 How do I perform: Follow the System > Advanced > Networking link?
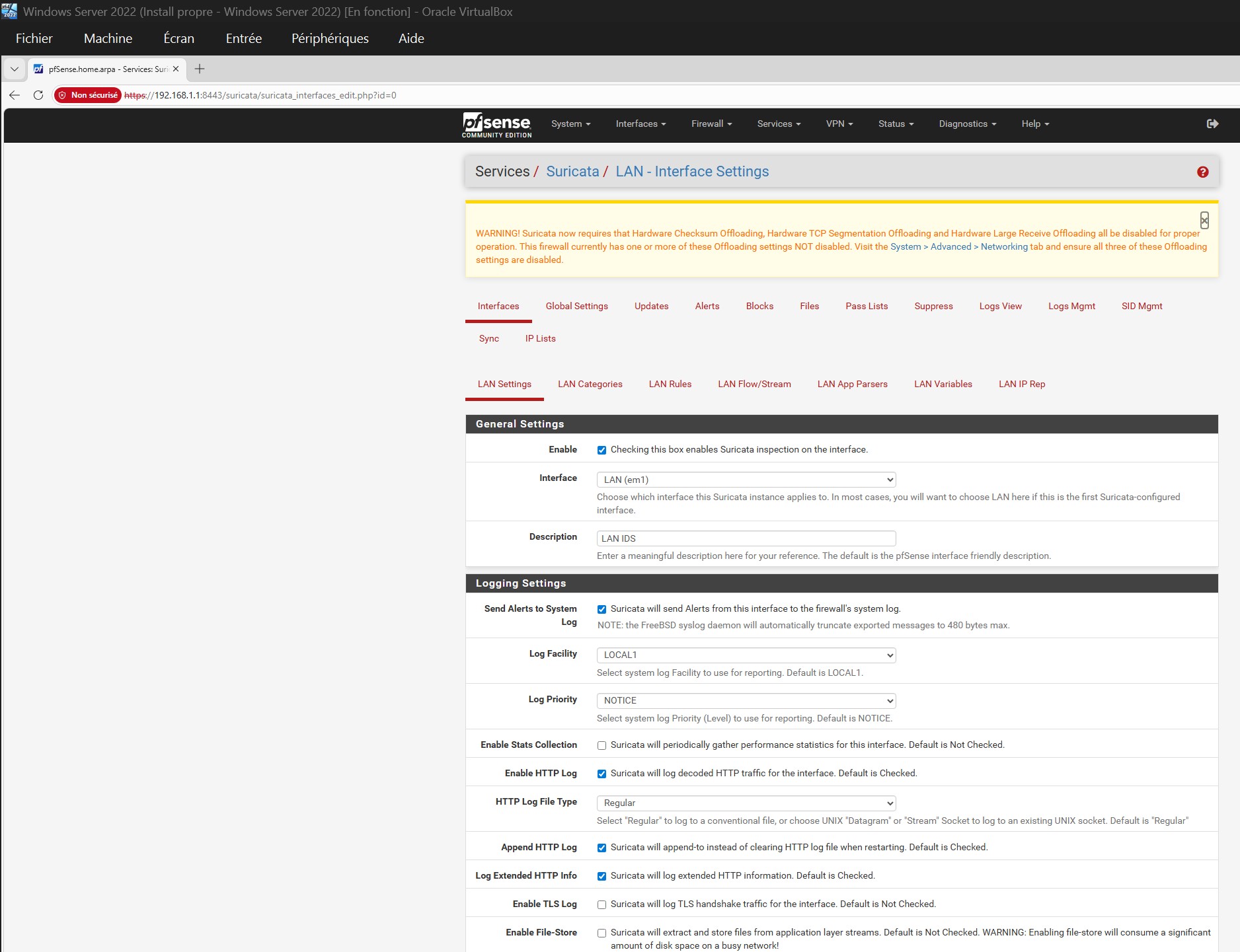tap(959, 246)
